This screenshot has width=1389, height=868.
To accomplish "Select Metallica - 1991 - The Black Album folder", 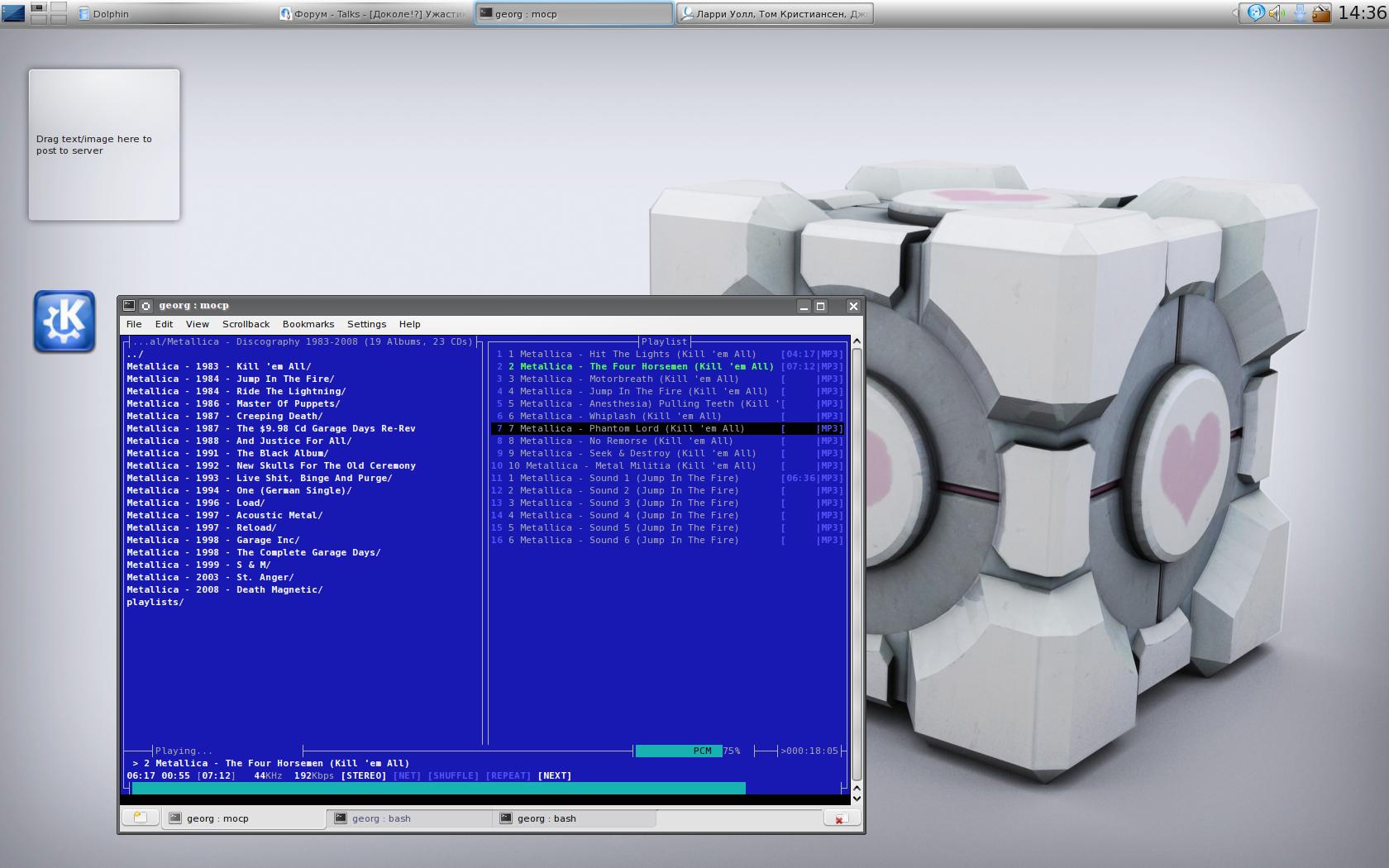I will (227, 453).
